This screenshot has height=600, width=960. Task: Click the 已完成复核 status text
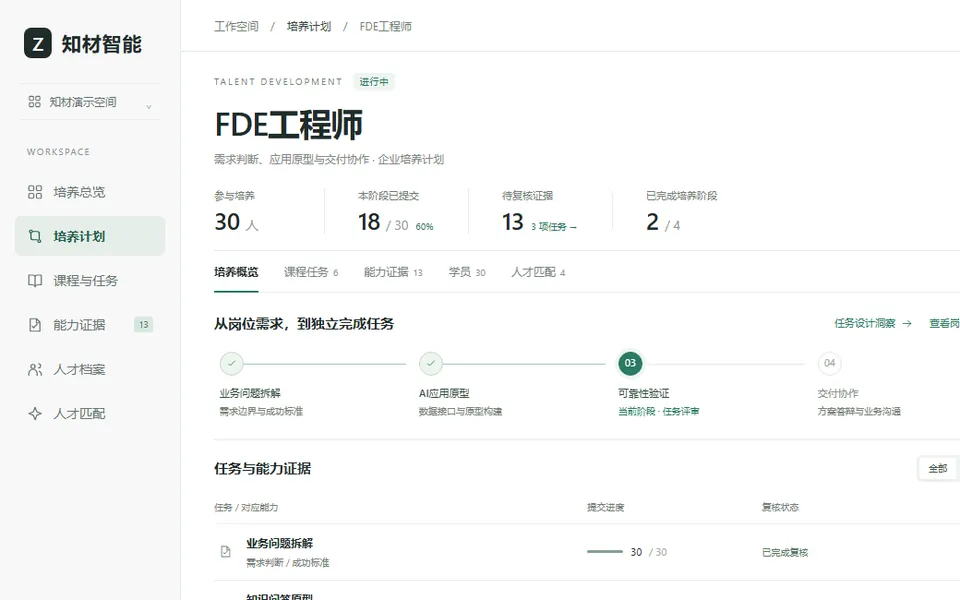point(785,552)
